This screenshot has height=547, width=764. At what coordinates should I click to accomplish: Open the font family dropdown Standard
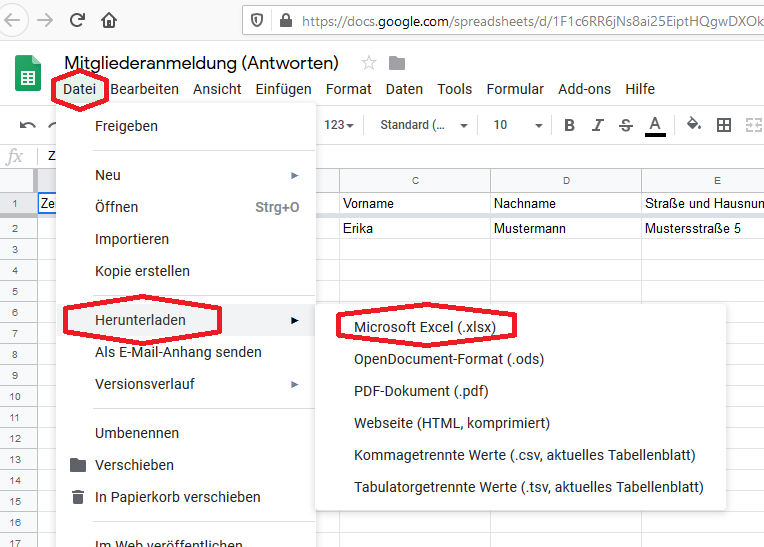click(424, 125)
